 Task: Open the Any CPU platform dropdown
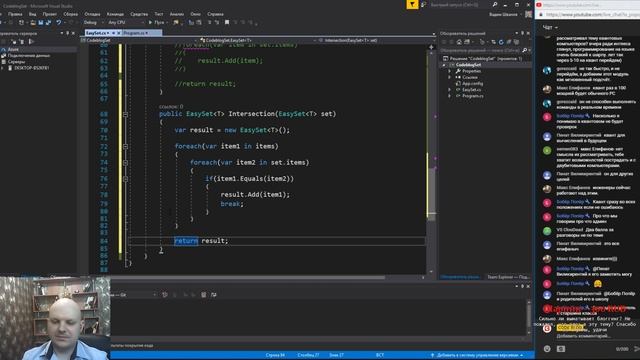pyautogui.click(x=126, y=22)
